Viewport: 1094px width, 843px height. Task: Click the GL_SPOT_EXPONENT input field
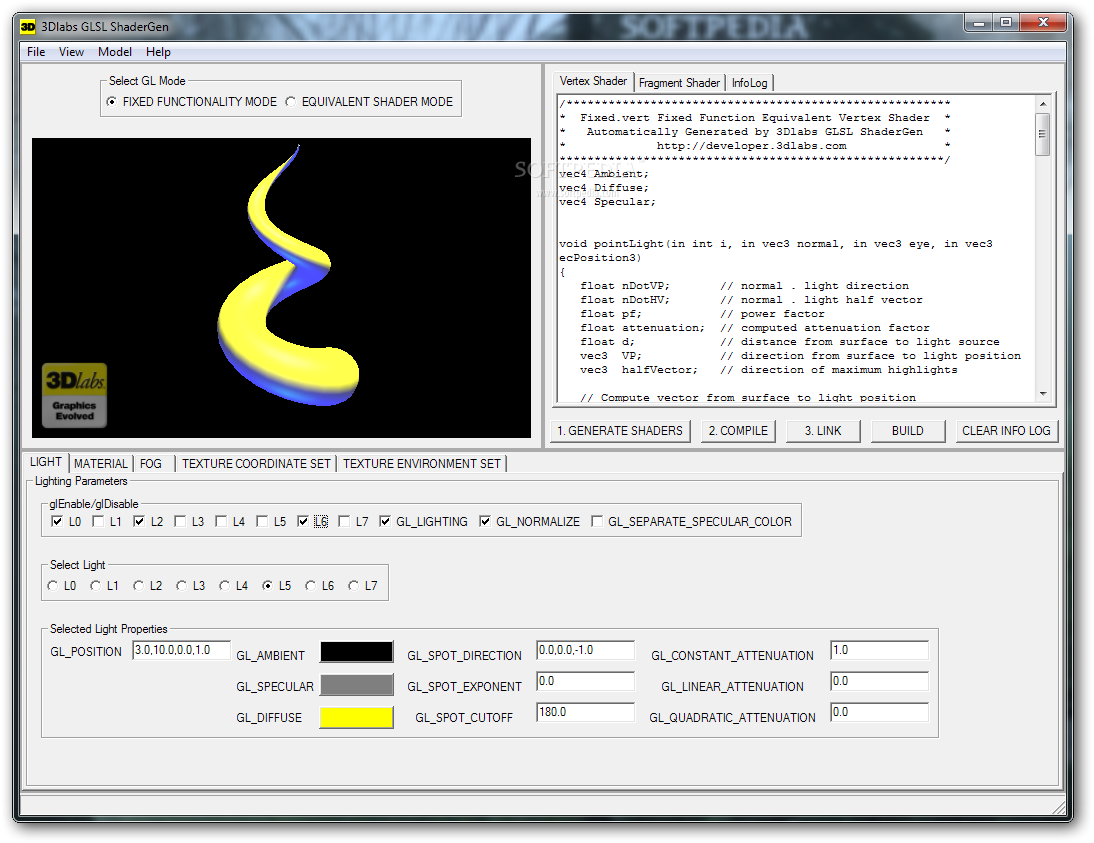pyautogui.click(x=585, y=680)
